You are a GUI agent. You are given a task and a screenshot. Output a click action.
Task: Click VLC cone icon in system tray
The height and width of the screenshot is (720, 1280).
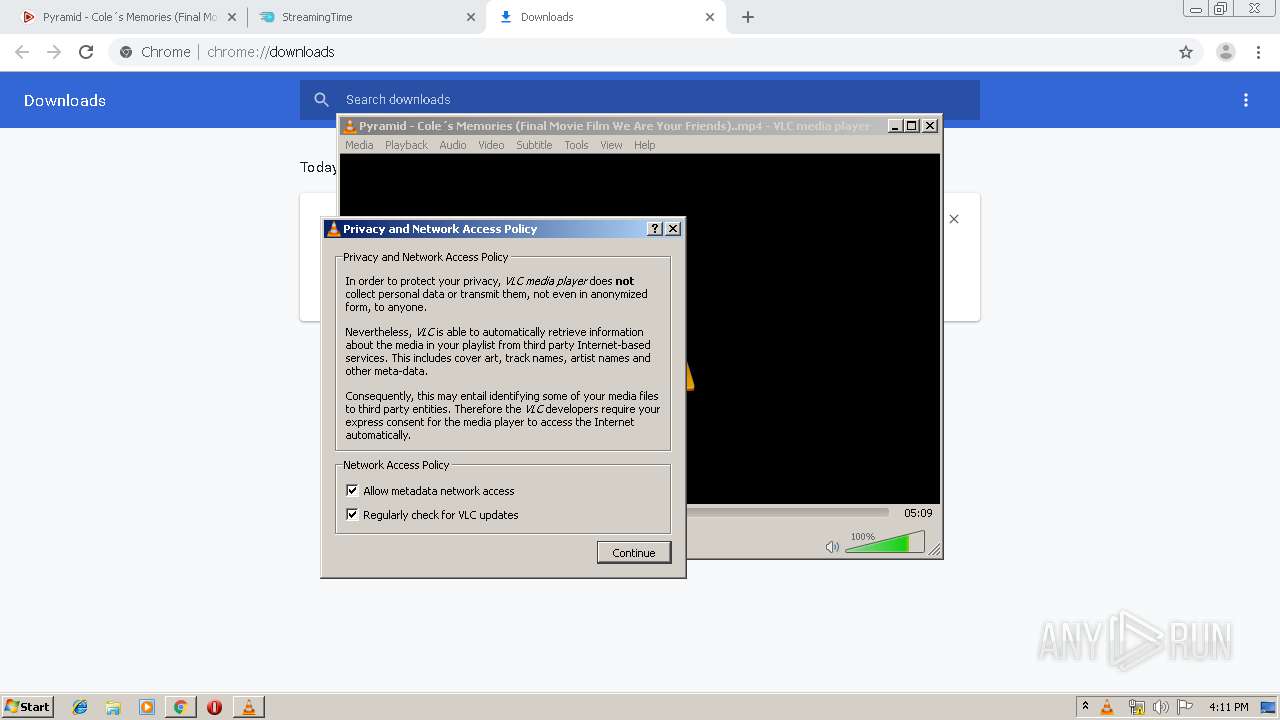[1107, 707]
